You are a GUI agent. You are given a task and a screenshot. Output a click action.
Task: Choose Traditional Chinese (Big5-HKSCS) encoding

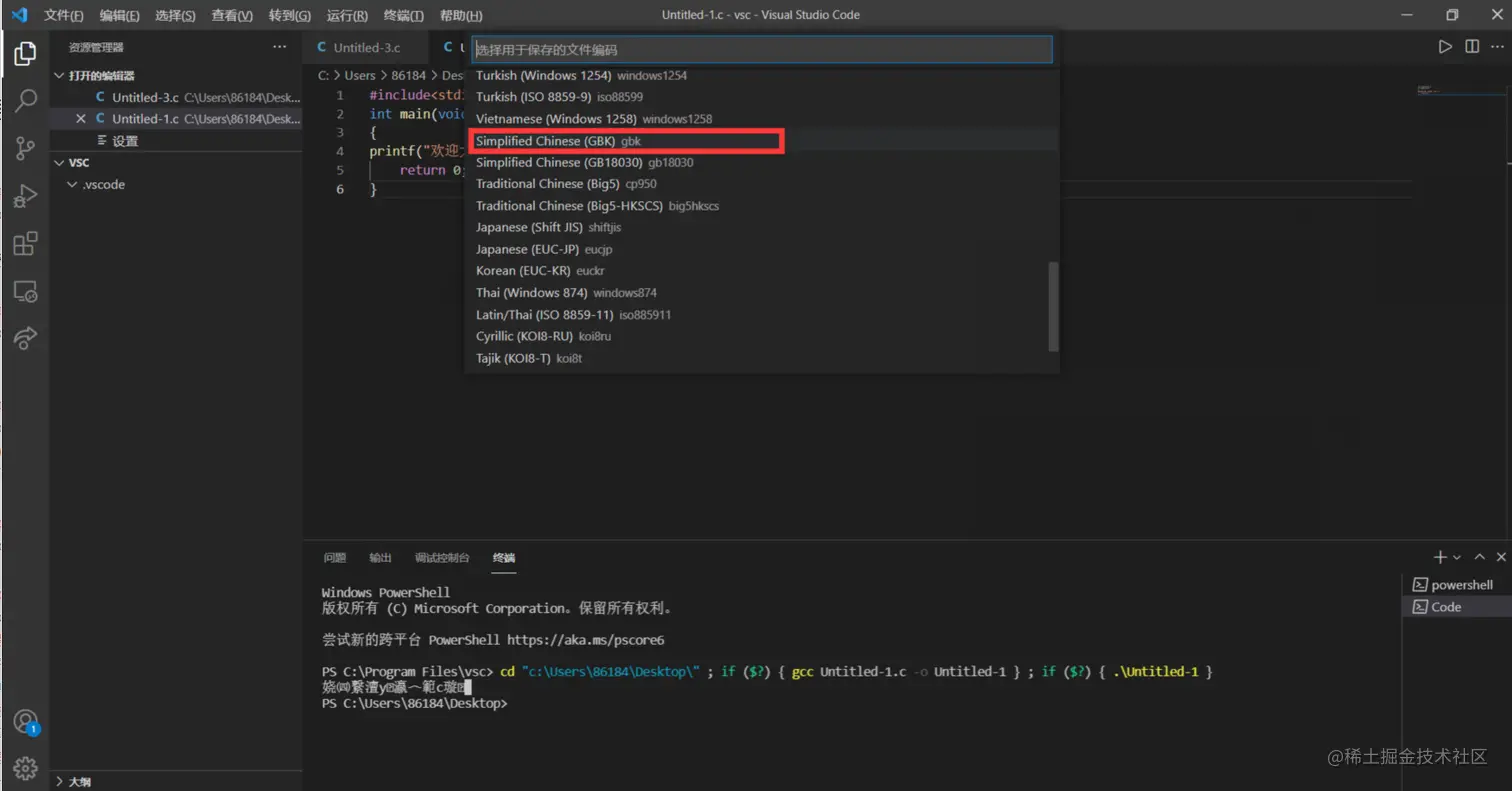pos(762,206)
